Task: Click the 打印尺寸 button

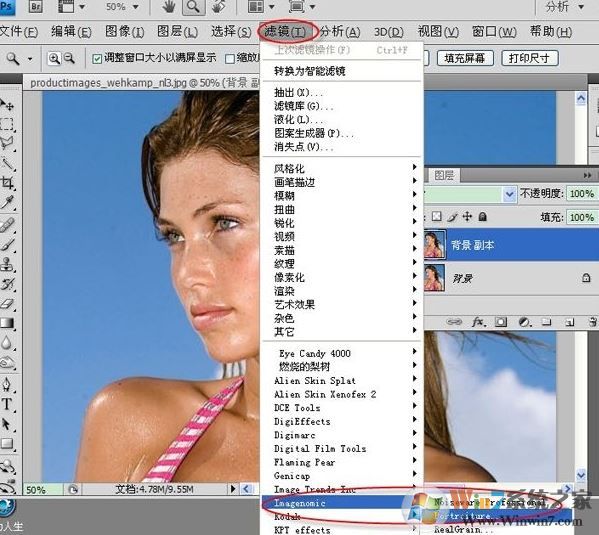Action: point(529,58)
